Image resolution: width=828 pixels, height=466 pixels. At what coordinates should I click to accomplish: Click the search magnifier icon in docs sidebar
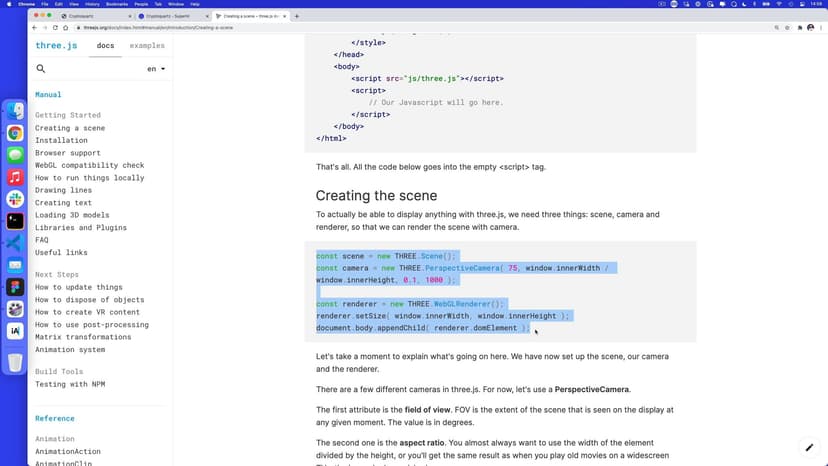41,69
